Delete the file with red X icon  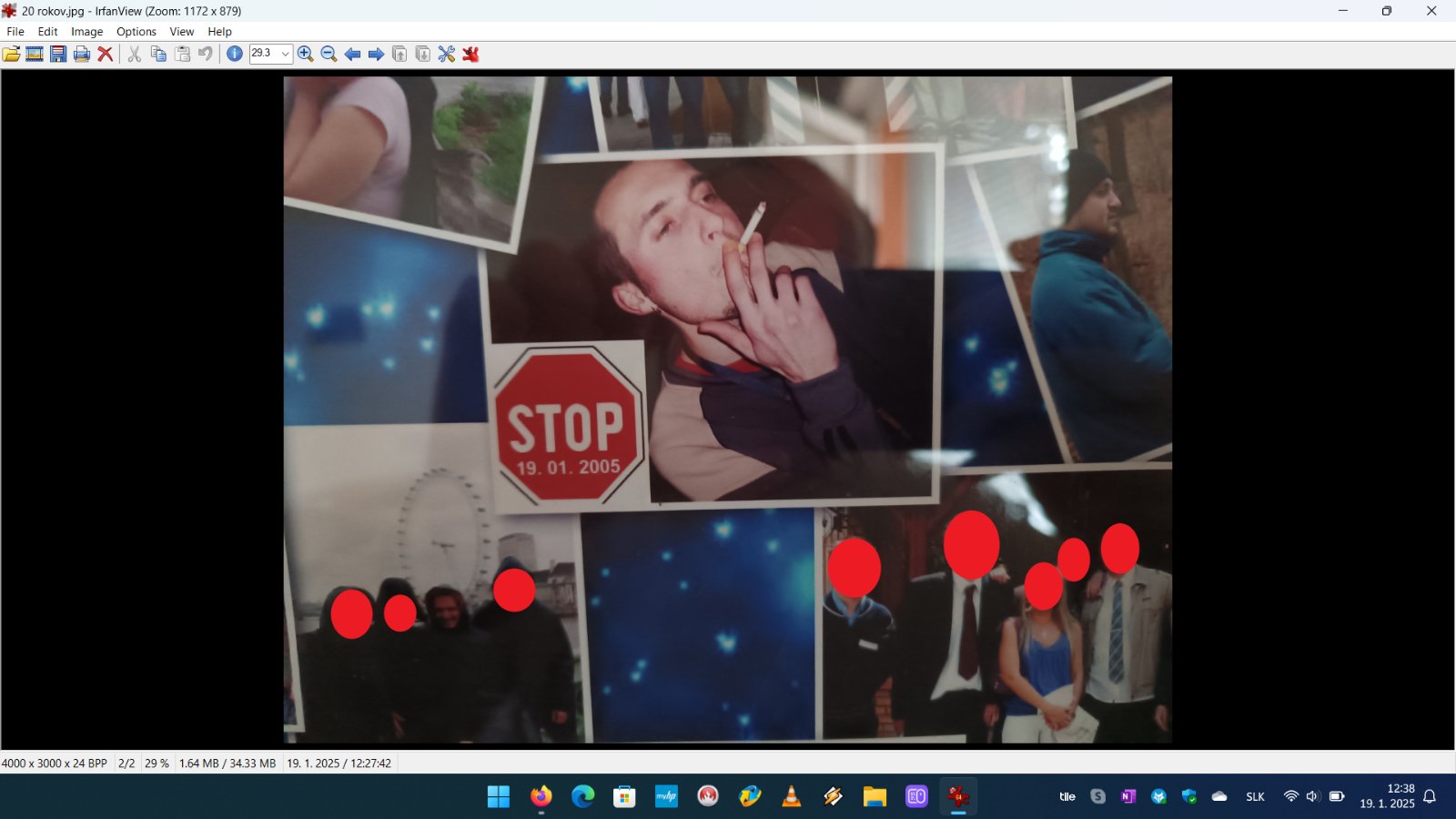106,54
